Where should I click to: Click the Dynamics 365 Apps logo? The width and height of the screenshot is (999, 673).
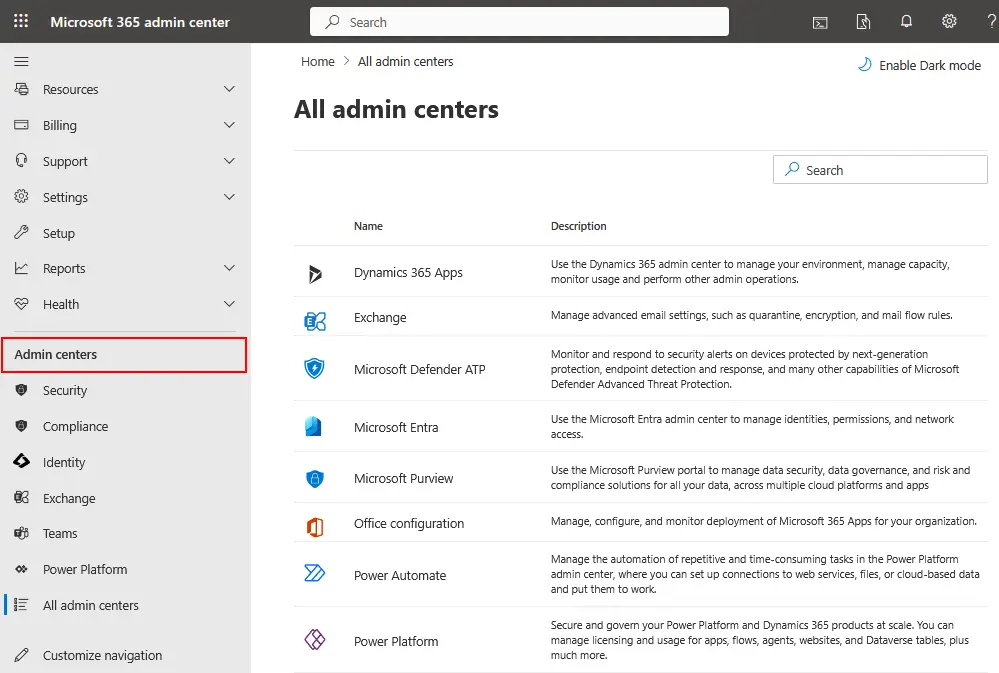(315, 273)
